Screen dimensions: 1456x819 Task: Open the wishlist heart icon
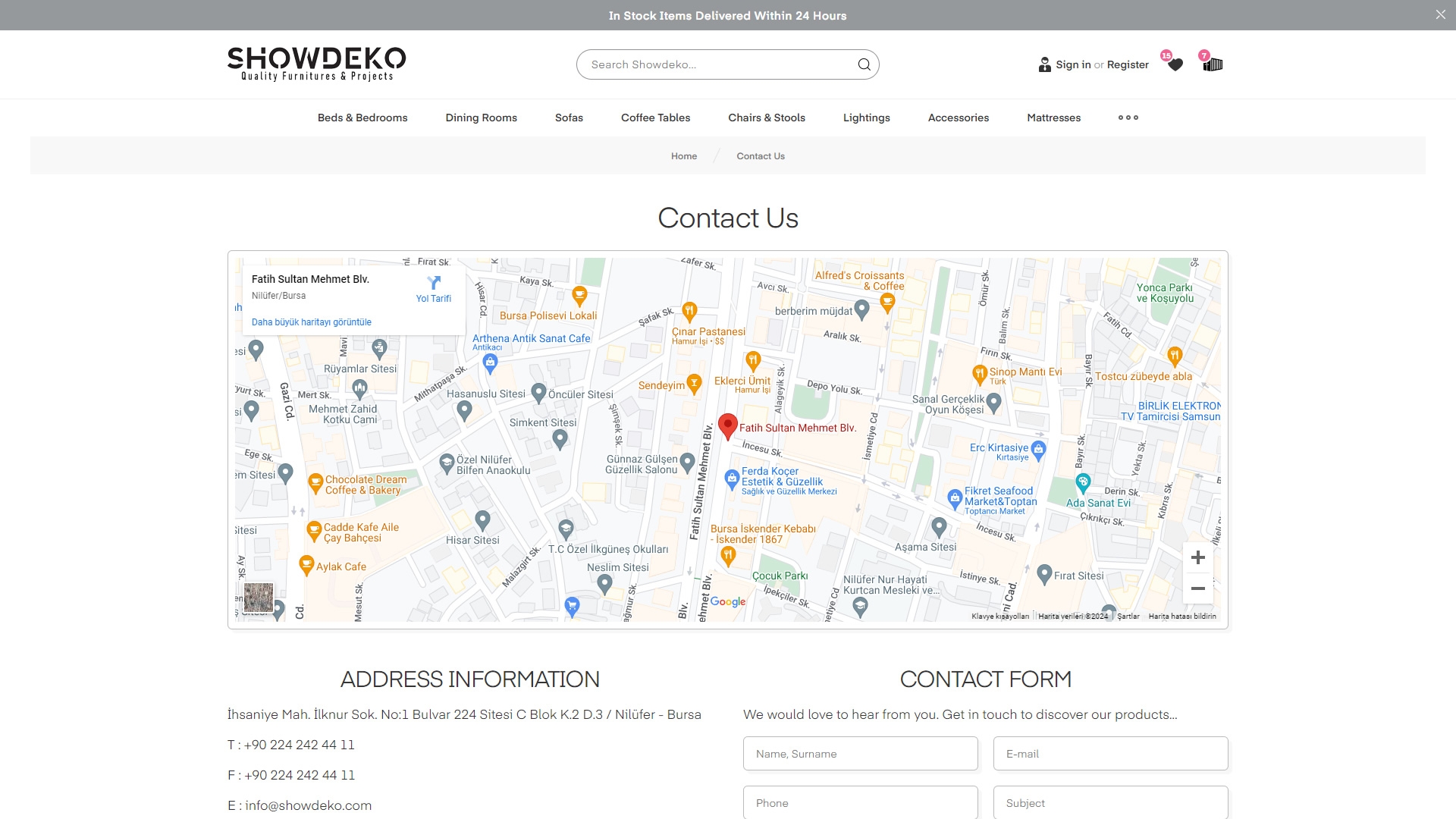coord(1175,65)
